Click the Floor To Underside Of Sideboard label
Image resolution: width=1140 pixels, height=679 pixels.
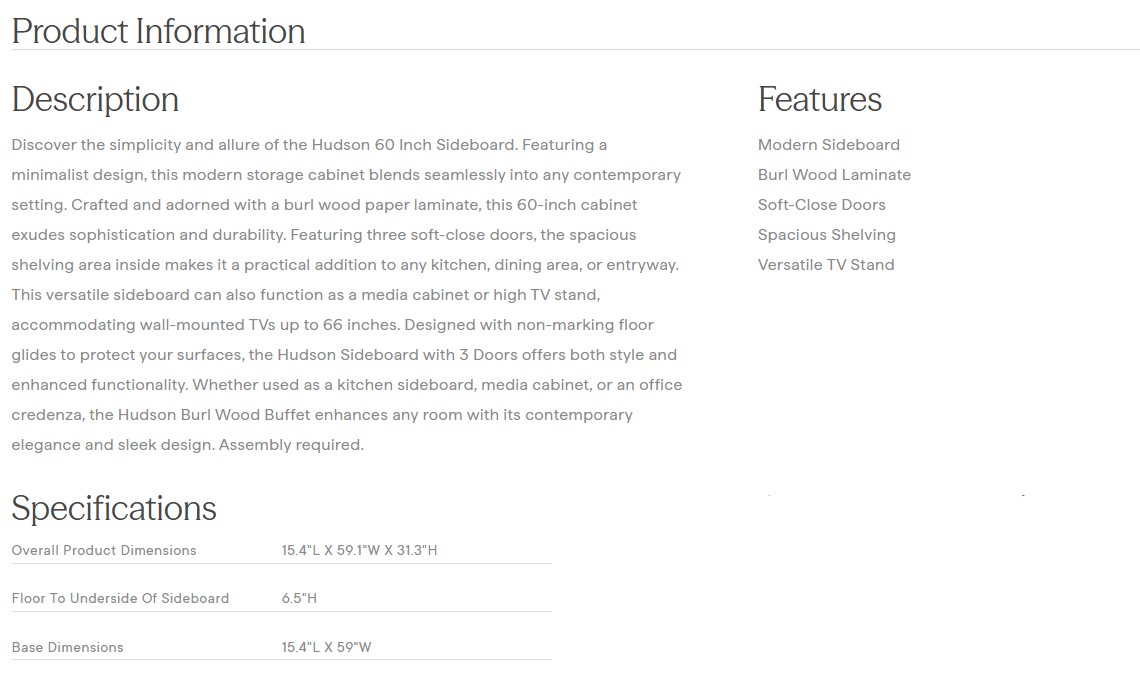tap(120, 598)
